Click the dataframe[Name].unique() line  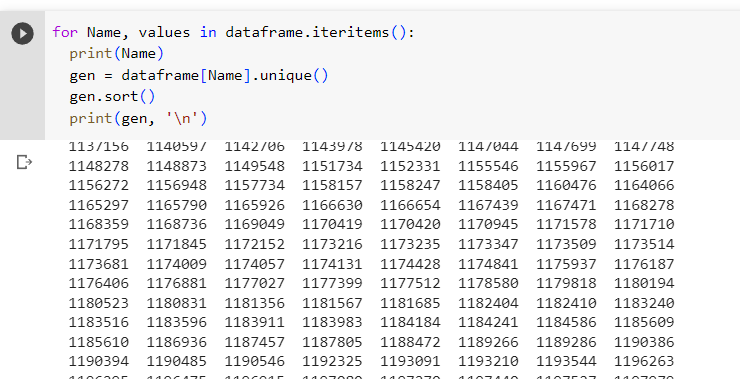pyautogui.click(x=199, y=76)
